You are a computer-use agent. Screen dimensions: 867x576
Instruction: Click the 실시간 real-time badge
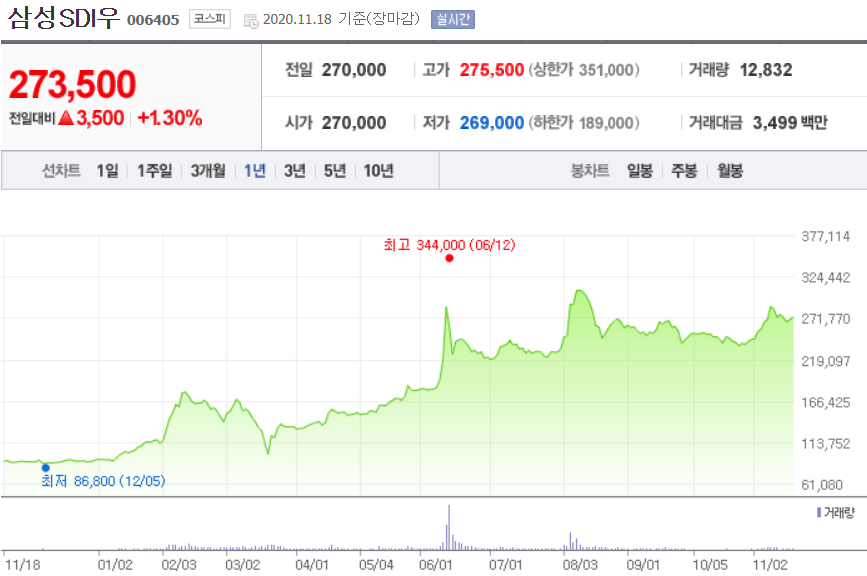pos(453,19)
